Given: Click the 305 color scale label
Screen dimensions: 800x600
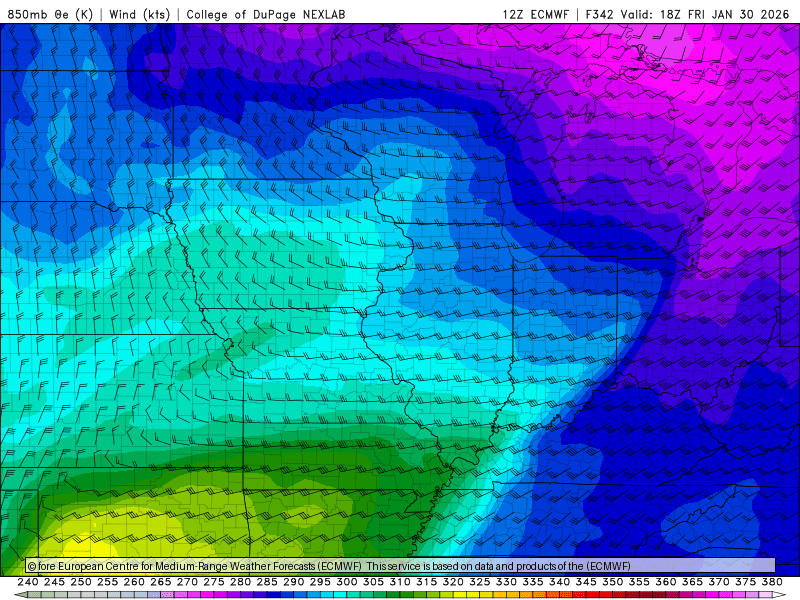Looking at the screenshot, I should (x=373, y=582).
